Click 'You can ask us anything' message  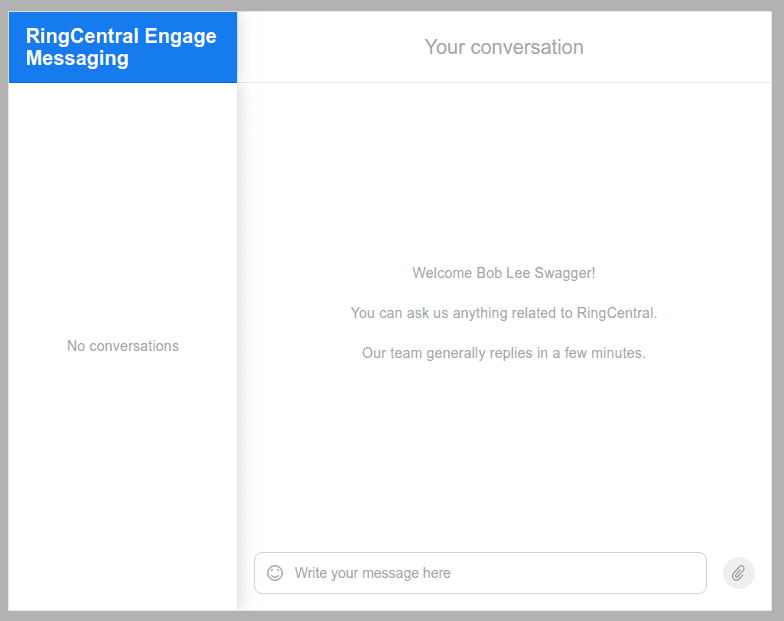point(503,313)
